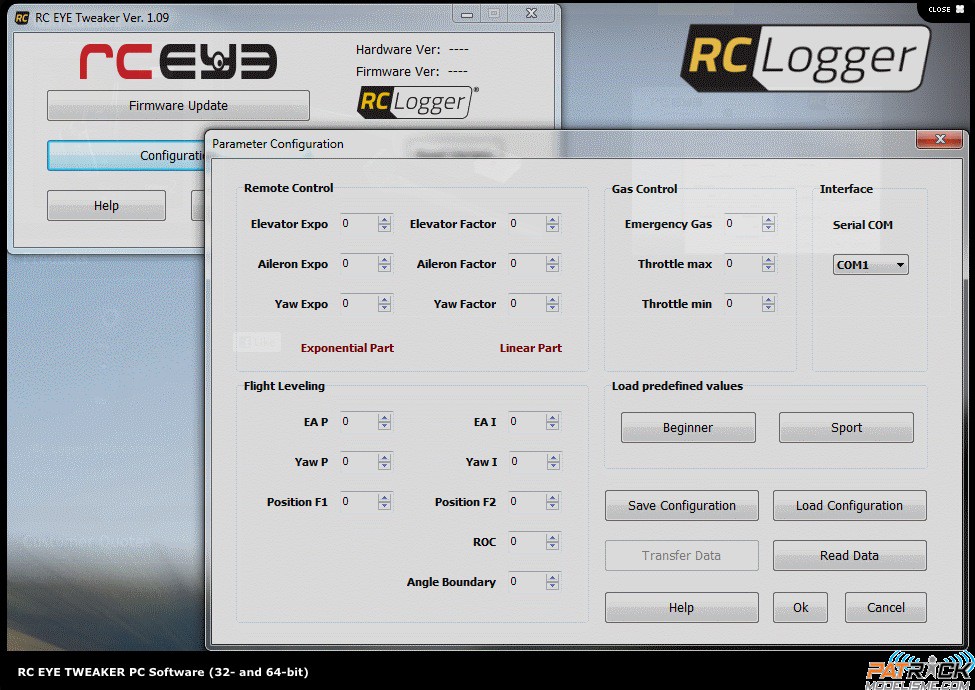This screenshot has width=975, height=690.
Task: Adjust the Position F2 spinner arrows
Action: [x=552, y=502]
